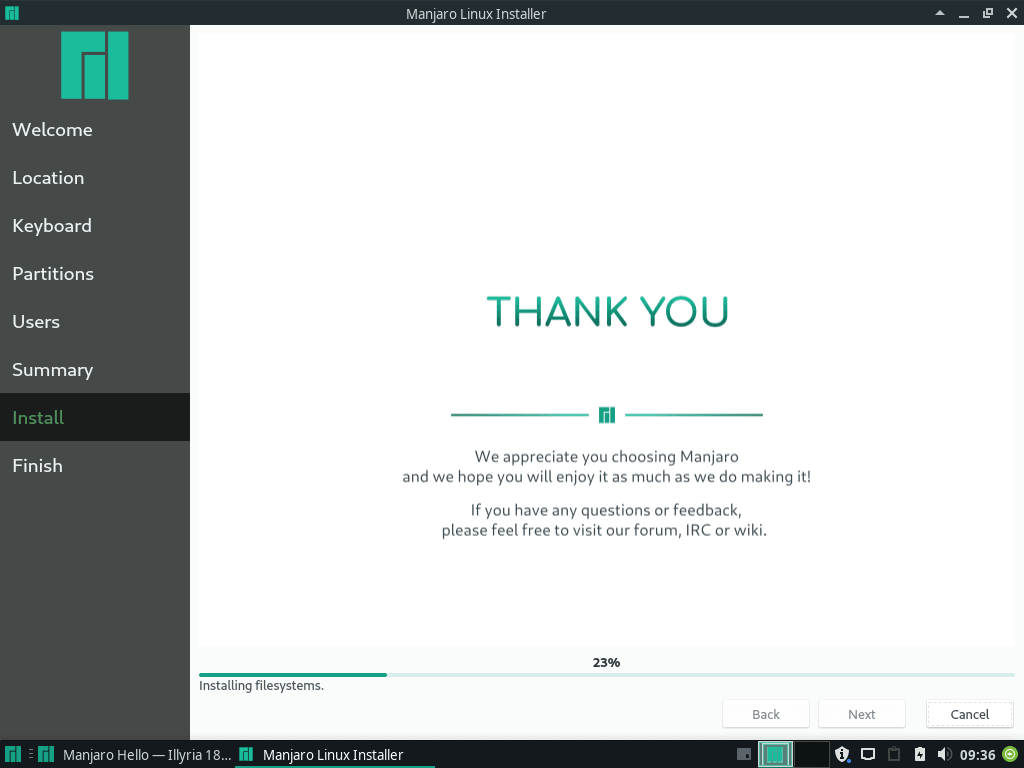Close the Manjaro Linux Installer window

point(1012,13)
